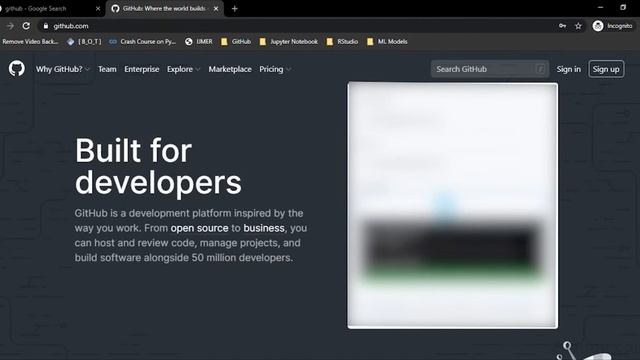Go to Marketplace
Screen dimensions: 640x360
230,69
